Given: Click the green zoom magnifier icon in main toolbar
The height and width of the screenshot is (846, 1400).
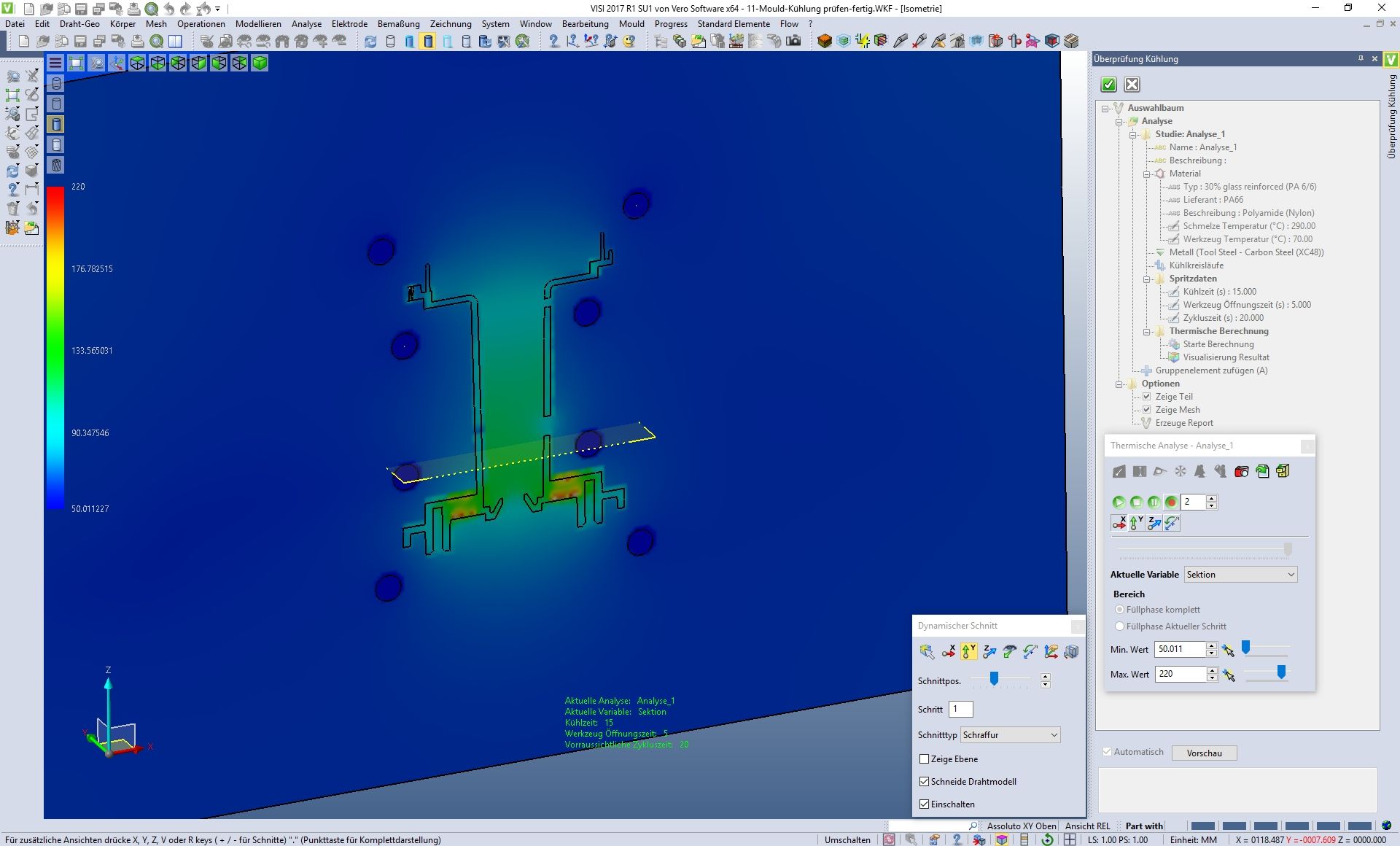Looking at the screenshot, I should (156, 42).
